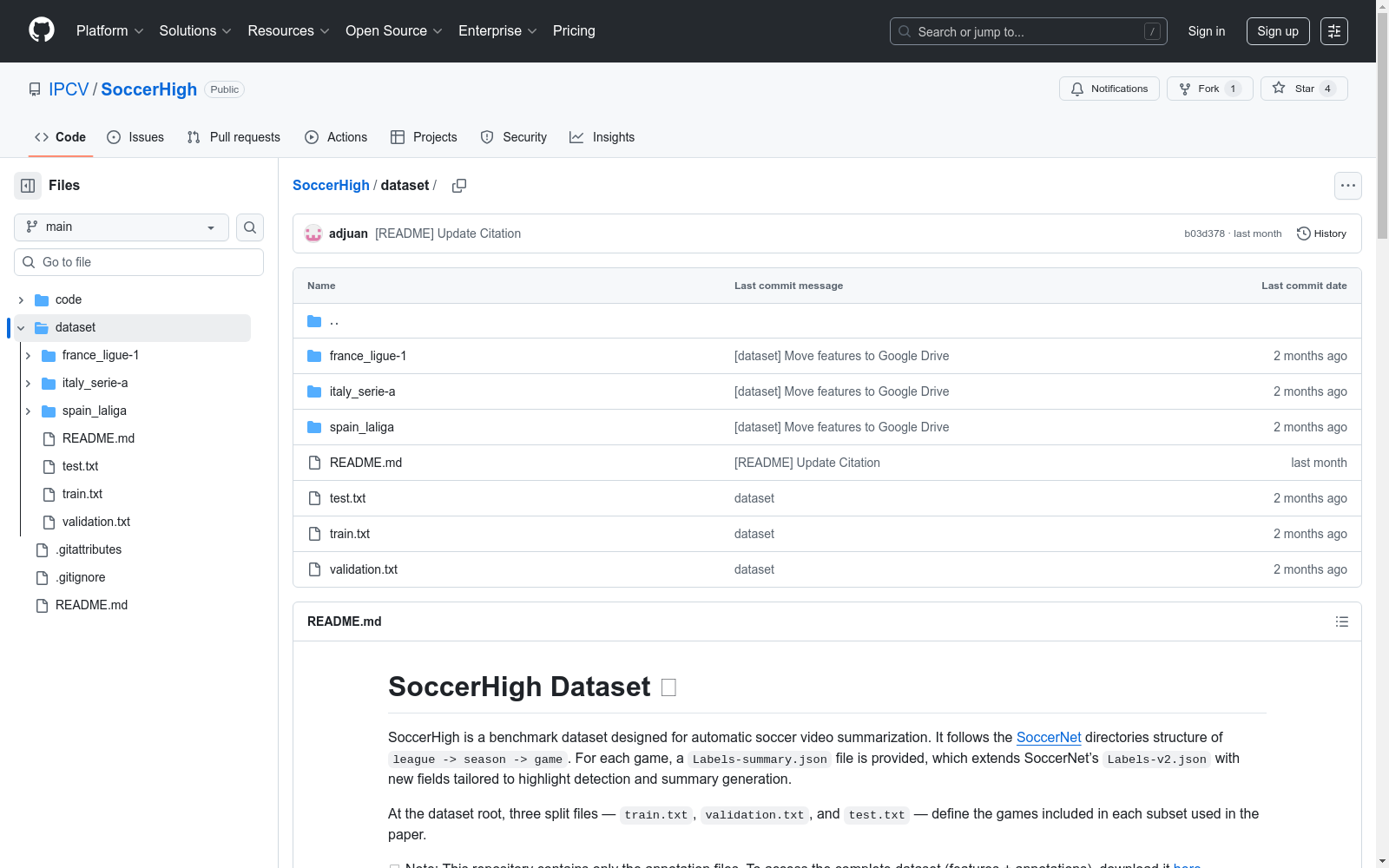1389x868 pixels.
Task: Go to the GitHub homepage logo
Action: [42, 30]
